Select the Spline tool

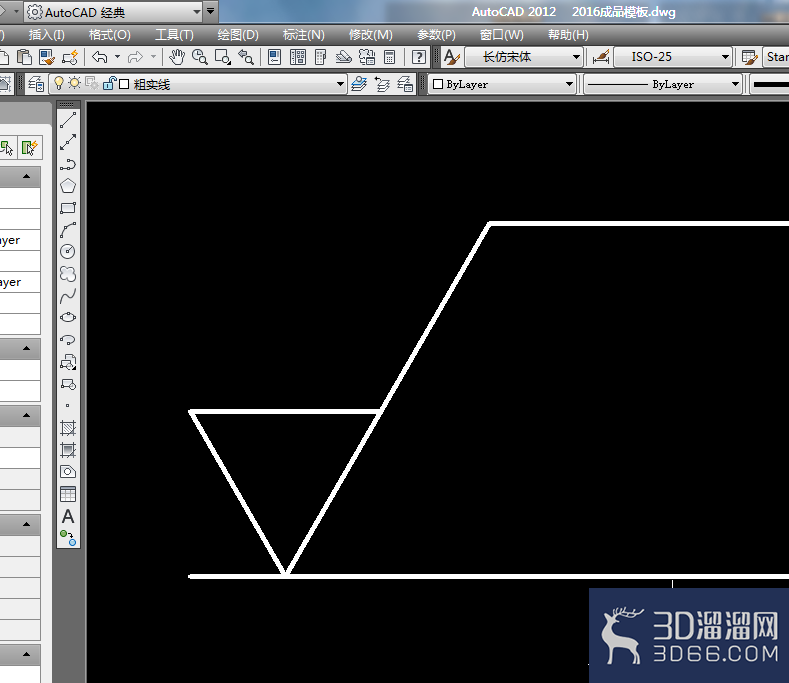point(68,296)
